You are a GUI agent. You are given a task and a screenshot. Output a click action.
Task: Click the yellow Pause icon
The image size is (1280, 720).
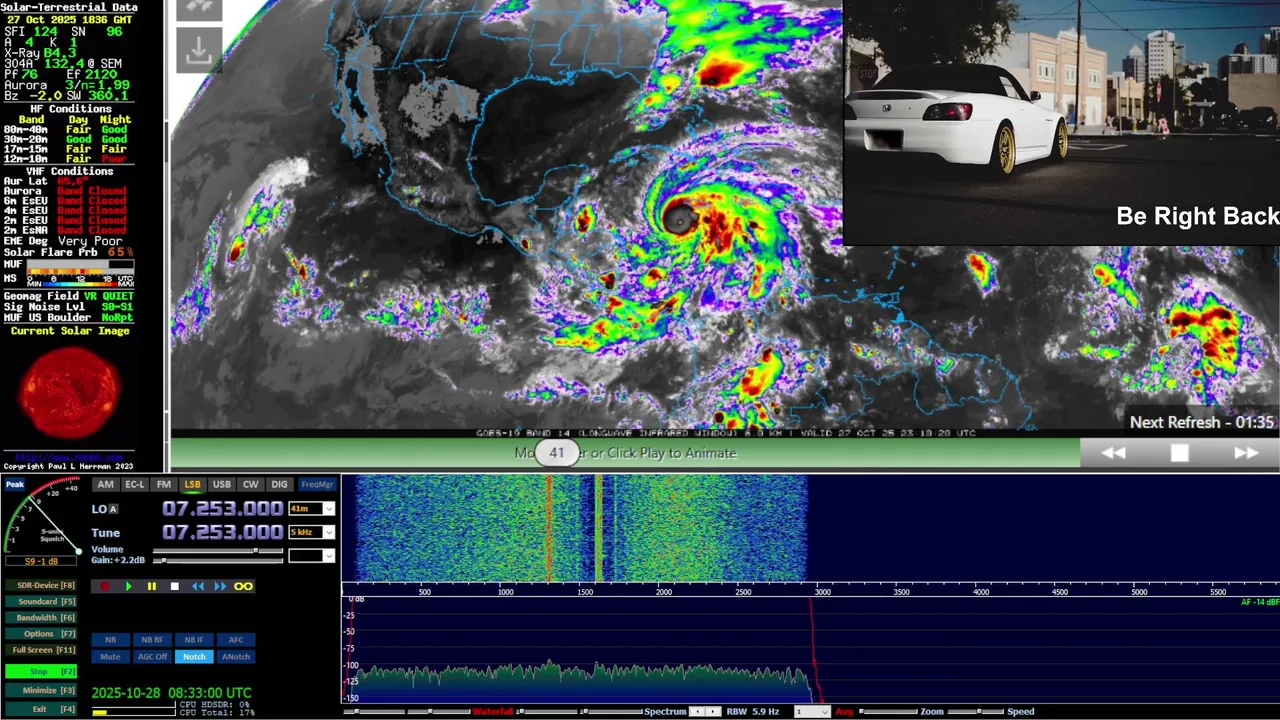pos(152,586)
